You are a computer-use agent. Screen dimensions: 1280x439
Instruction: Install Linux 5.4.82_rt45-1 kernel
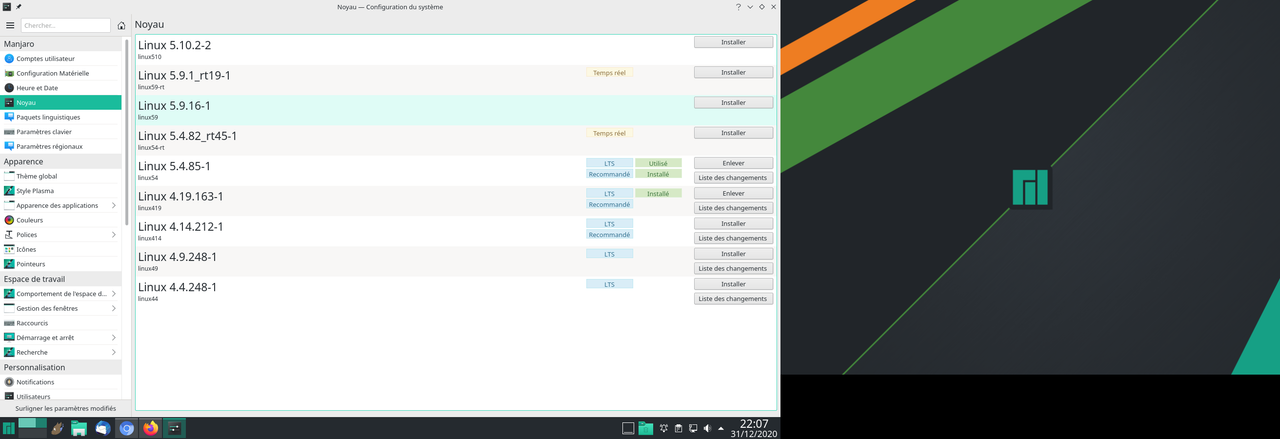[733, 132]
